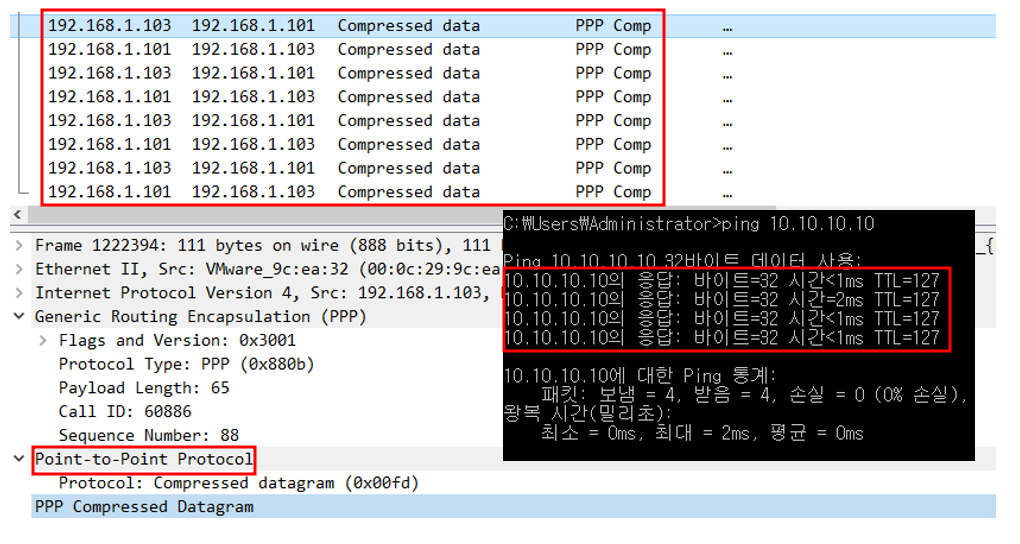Select the Frame 1222394: 111 bytes on wire line
Image resolution: width=1020 pixels, height=544 pixels.
pyautogui.click(x=267, y=245)
